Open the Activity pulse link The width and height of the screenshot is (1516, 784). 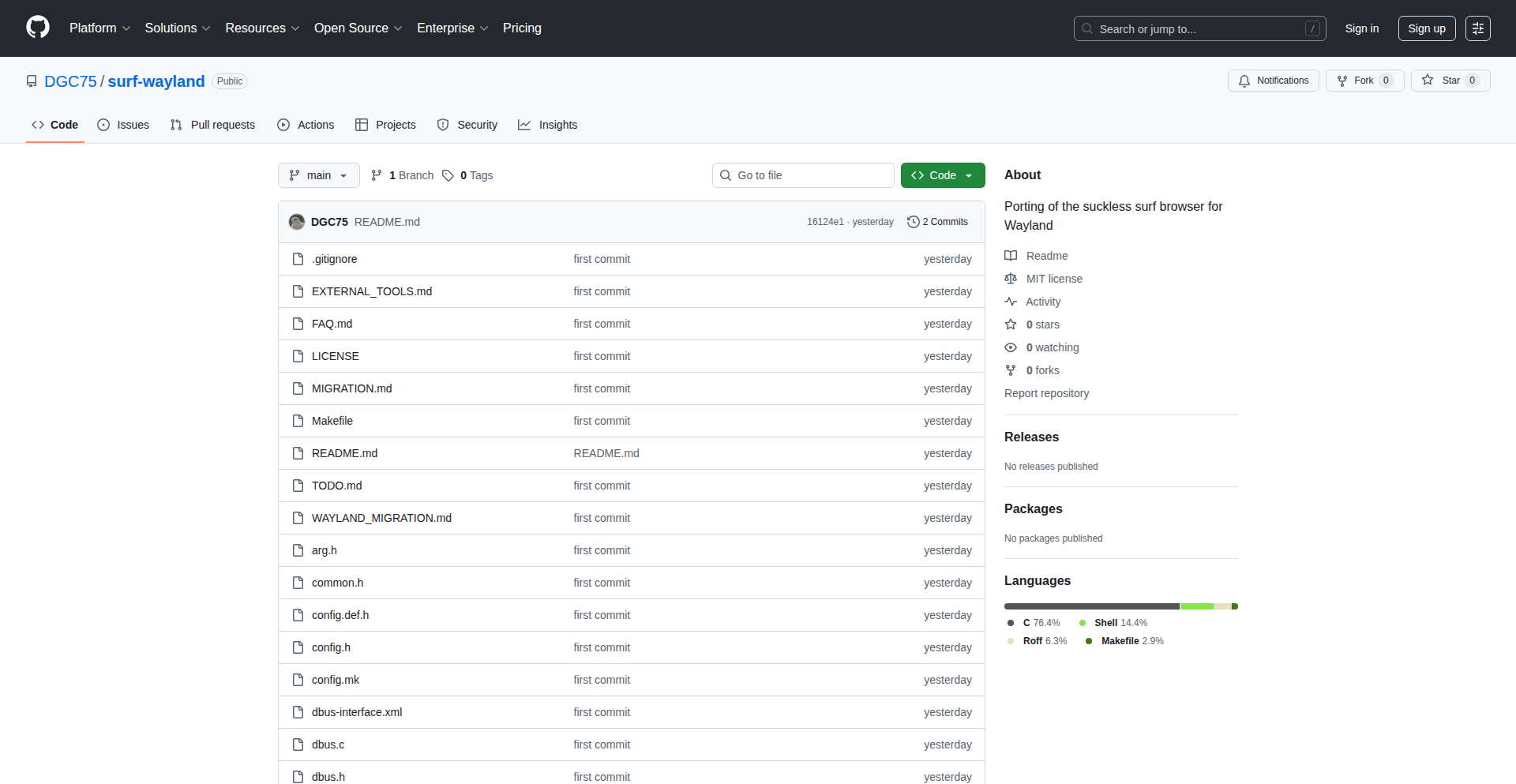[1042, 302]
